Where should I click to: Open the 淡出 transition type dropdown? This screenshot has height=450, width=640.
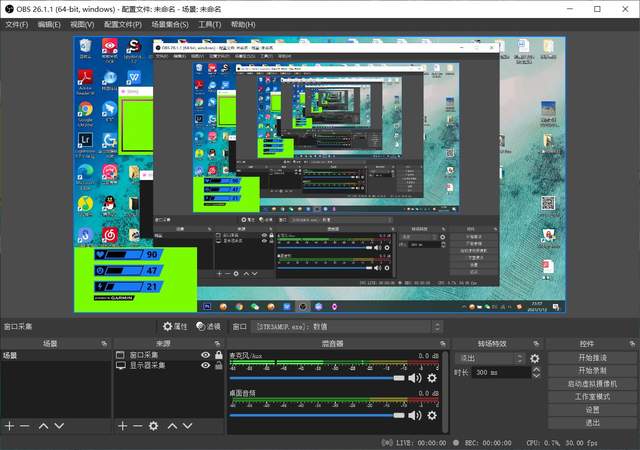[490, 358]
